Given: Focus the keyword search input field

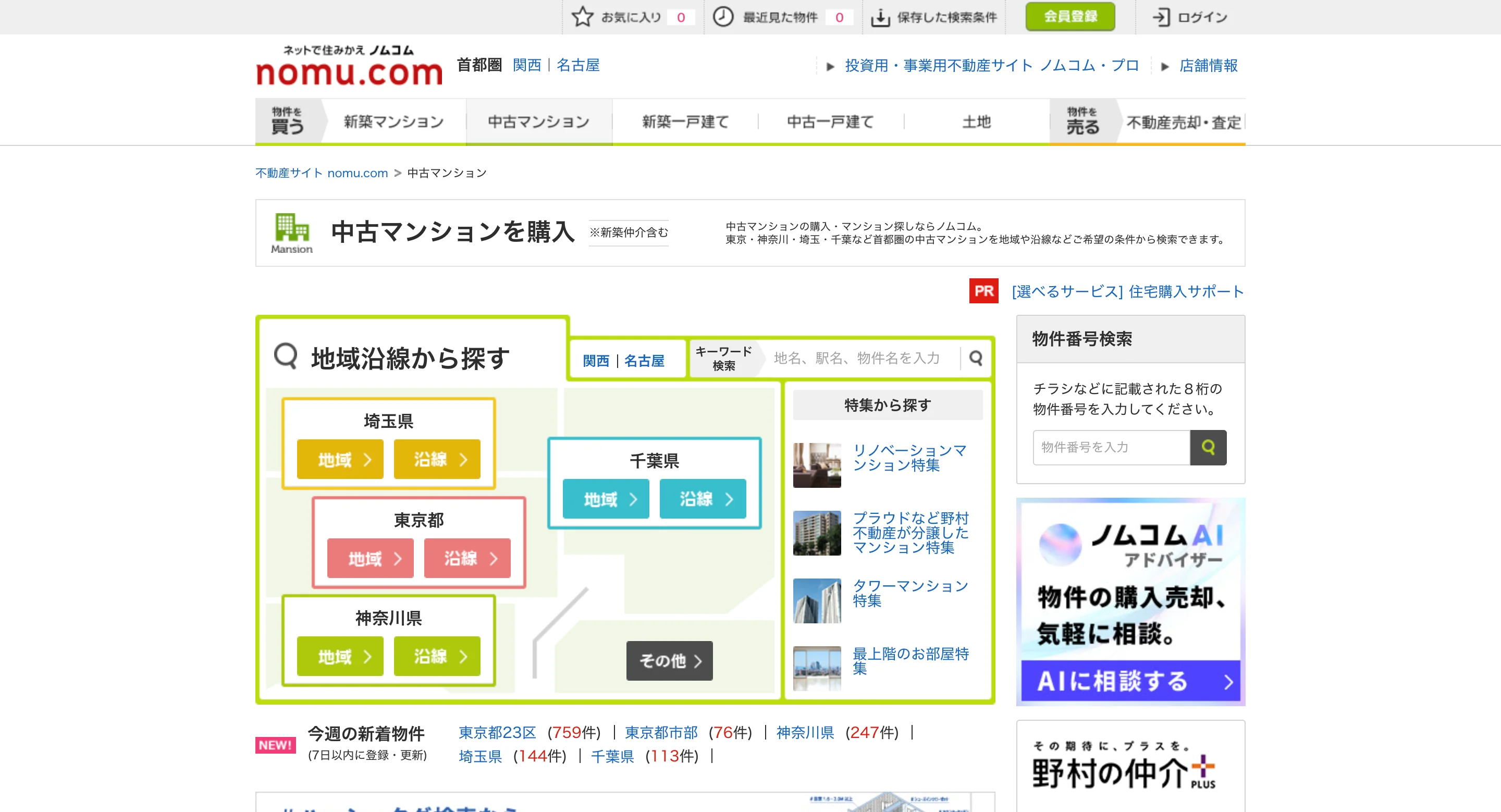Looking at the screenshot, I should click(863, 358).
